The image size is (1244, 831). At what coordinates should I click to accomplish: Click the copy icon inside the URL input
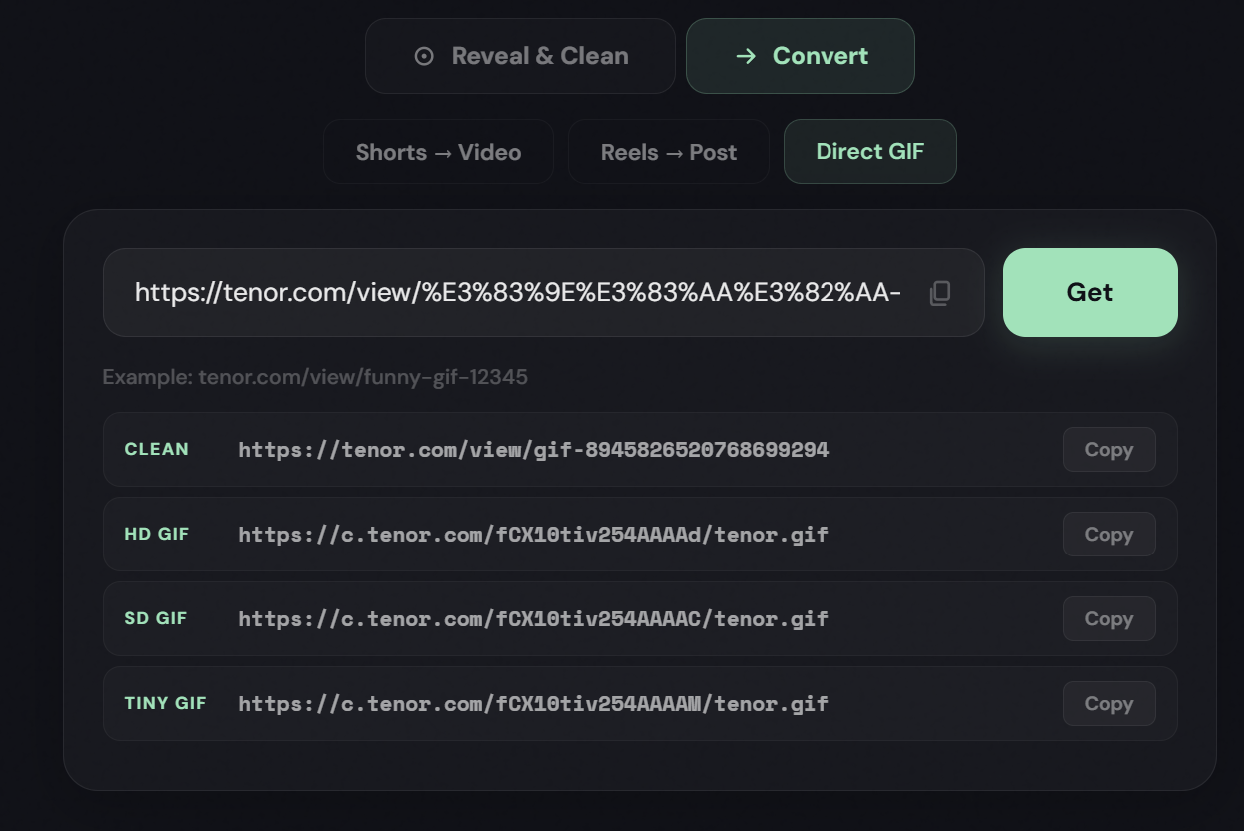click(x=938, y=292)
